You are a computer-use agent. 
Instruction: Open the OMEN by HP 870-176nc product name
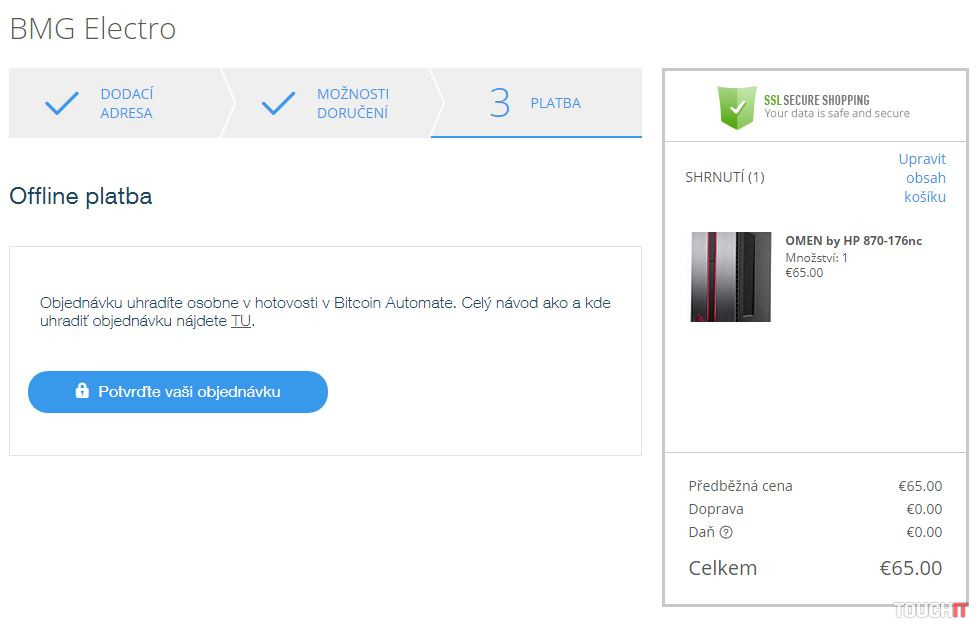coord(853,241)
